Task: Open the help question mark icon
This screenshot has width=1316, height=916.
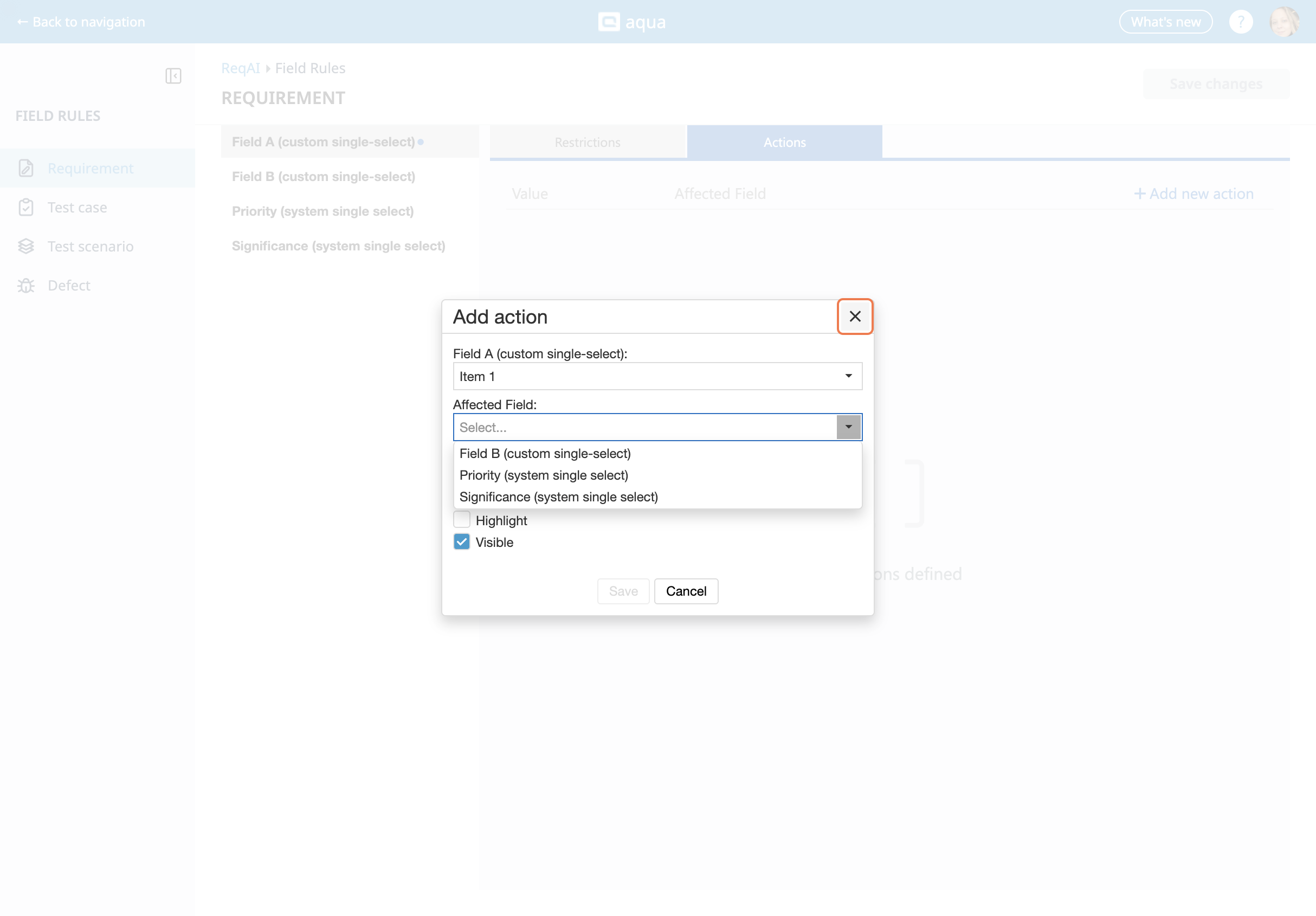Action: pyautogui.click(x=1240, y=22)
